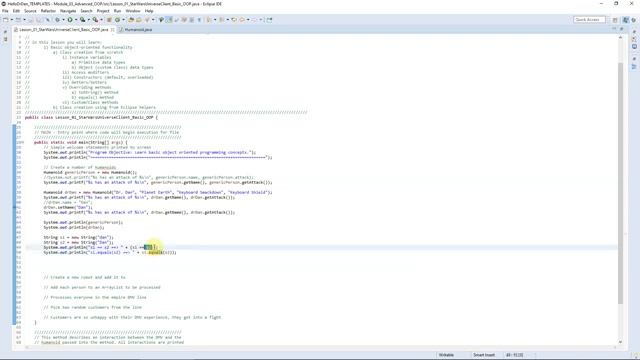Open the New dropdown arrow
Image resolution: width=640 pixels, height=360 pixels.
11,20
